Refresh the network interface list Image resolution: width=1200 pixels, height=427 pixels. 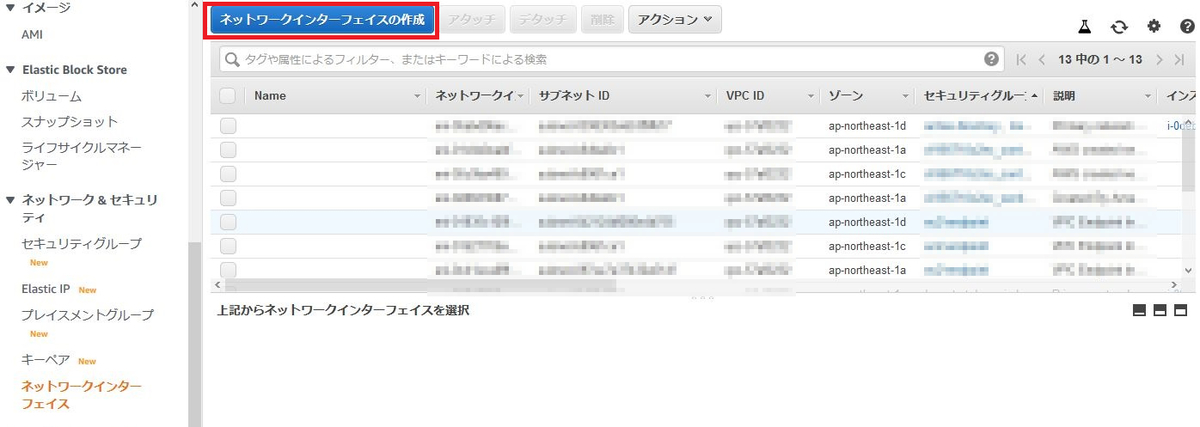[1120, 27]
